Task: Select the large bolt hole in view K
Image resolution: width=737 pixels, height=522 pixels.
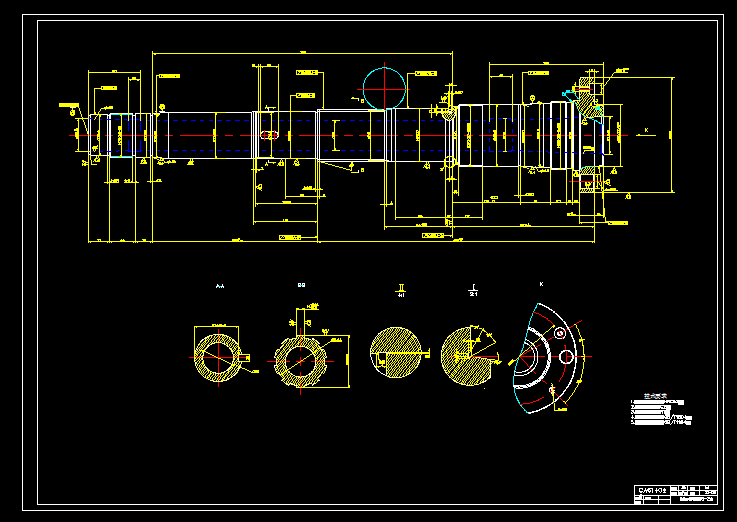Action: tap(566, 357)
